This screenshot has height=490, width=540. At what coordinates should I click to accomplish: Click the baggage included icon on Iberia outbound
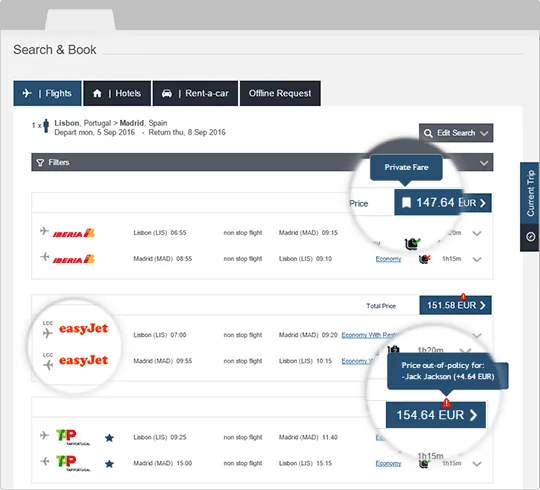[413, 243]
